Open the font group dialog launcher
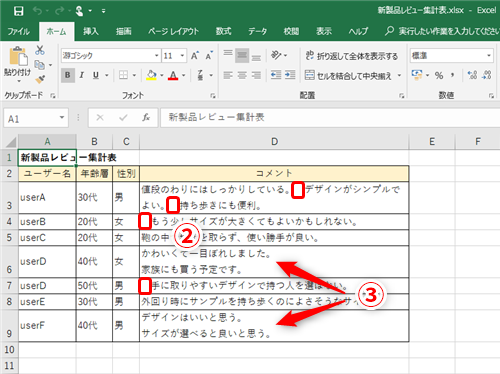 [213, 96]
